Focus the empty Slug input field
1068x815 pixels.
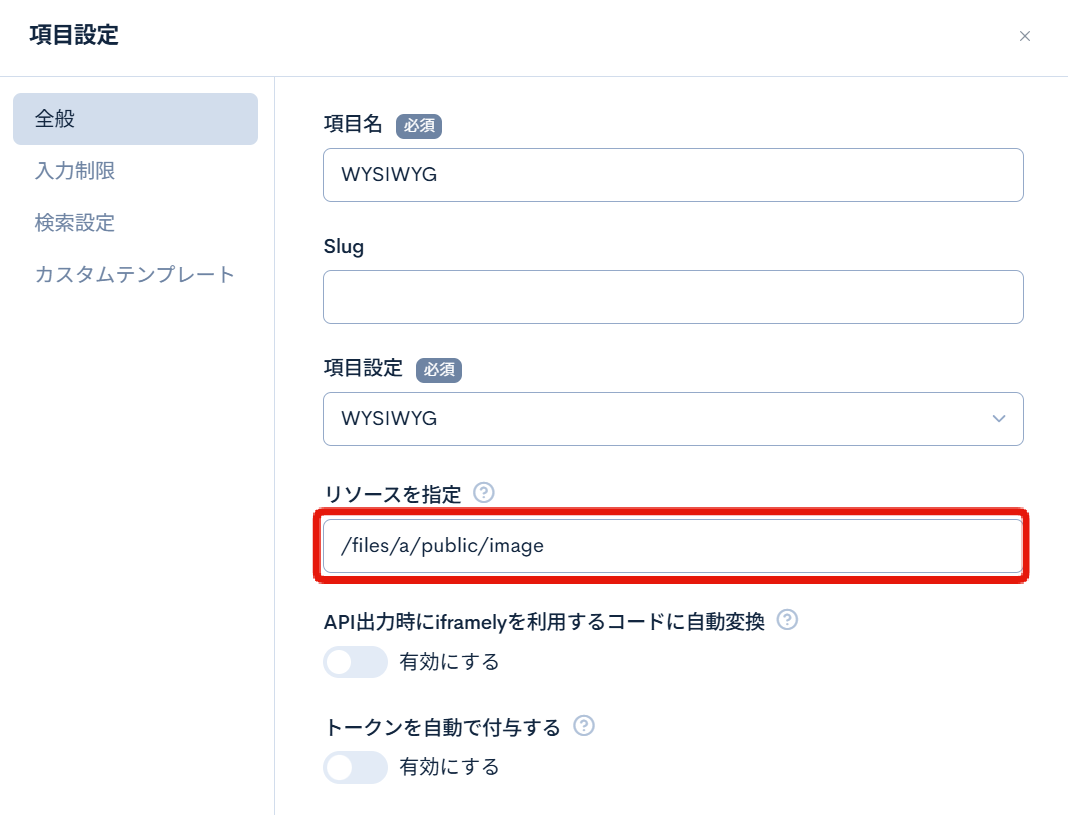pyautogui.click(x=672, y=297)
